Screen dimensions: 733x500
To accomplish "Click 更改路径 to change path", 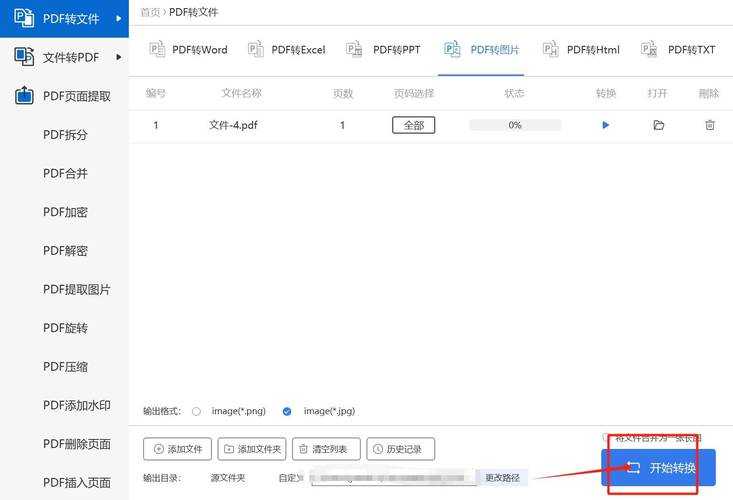I will pyautogui.click(x=503, y=478).
